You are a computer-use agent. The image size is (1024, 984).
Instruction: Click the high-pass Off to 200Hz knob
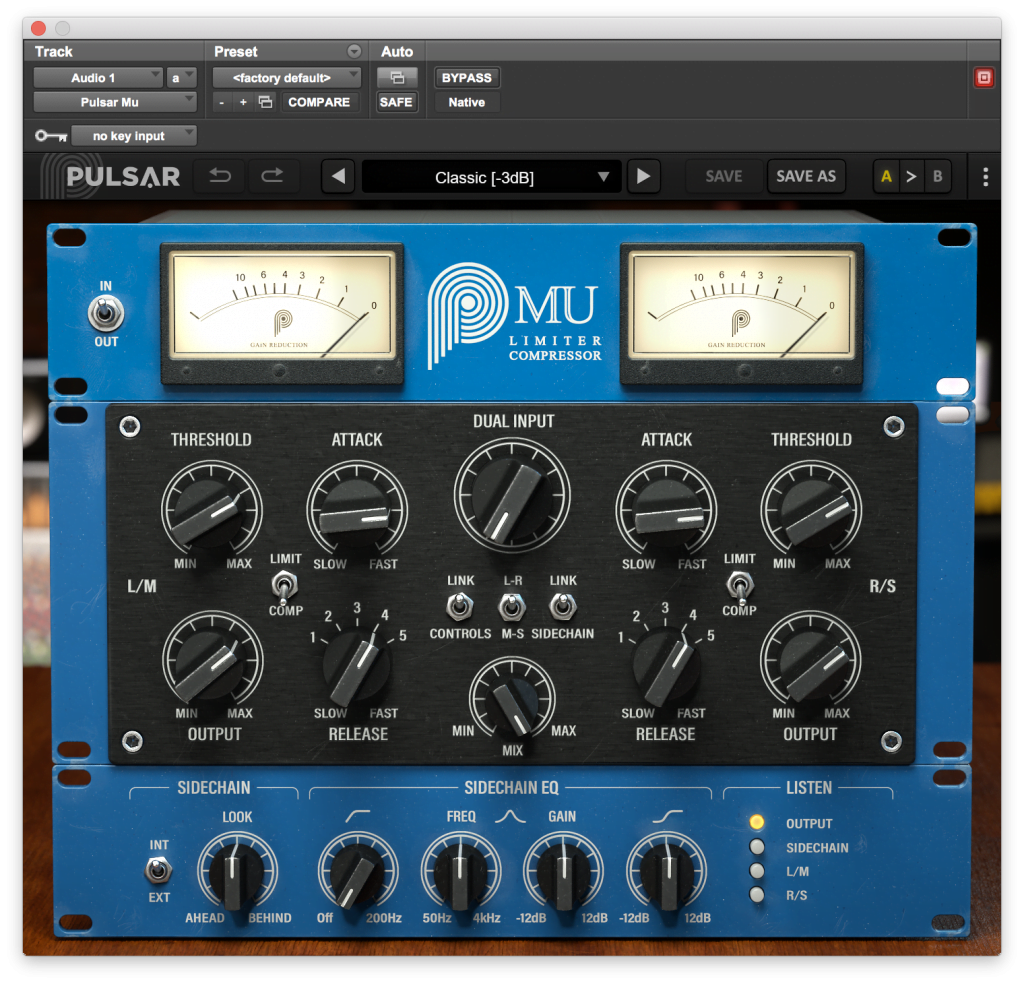(x=358, y=871)
